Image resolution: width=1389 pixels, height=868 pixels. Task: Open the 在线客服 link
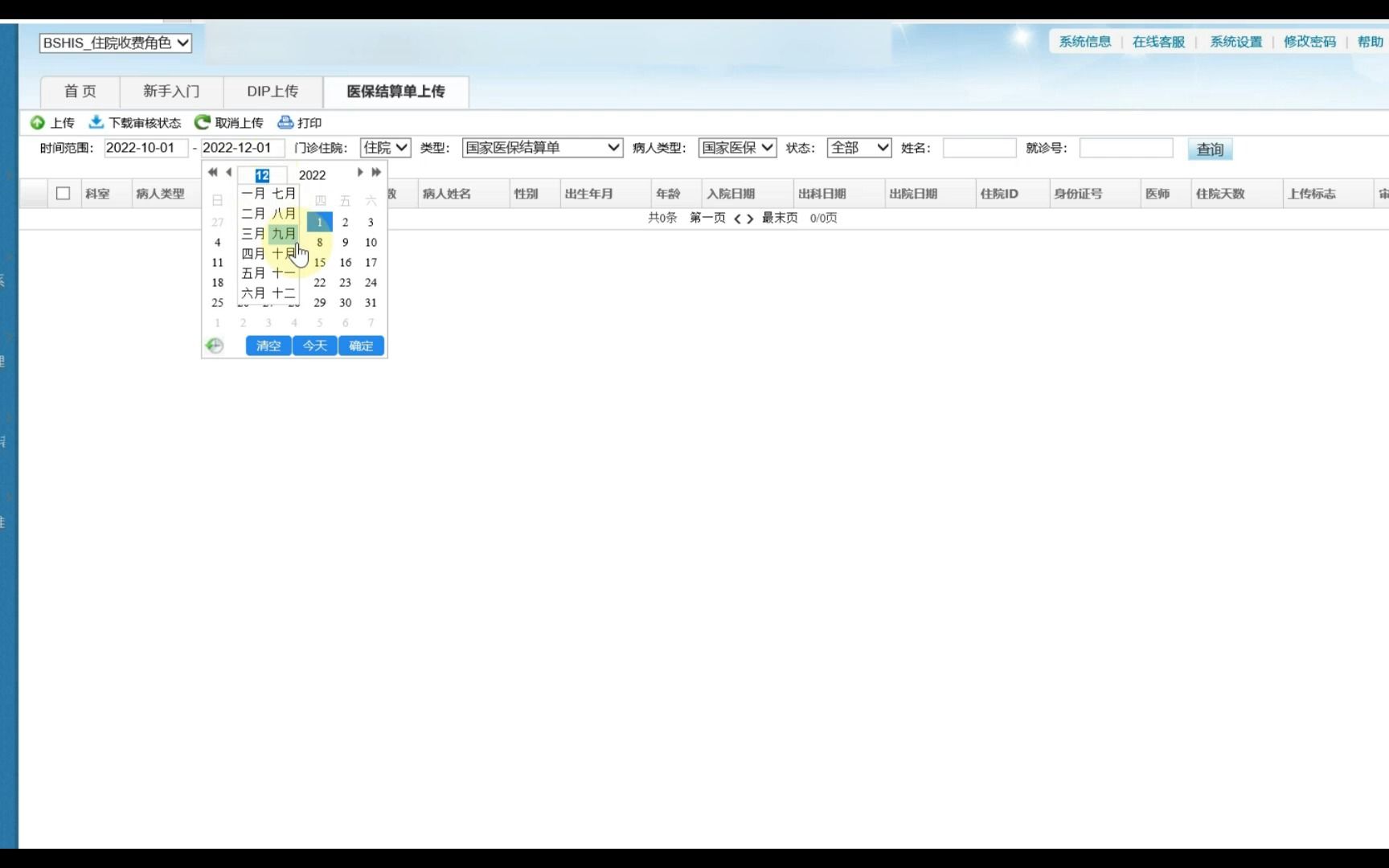(x=1158, y=42)
